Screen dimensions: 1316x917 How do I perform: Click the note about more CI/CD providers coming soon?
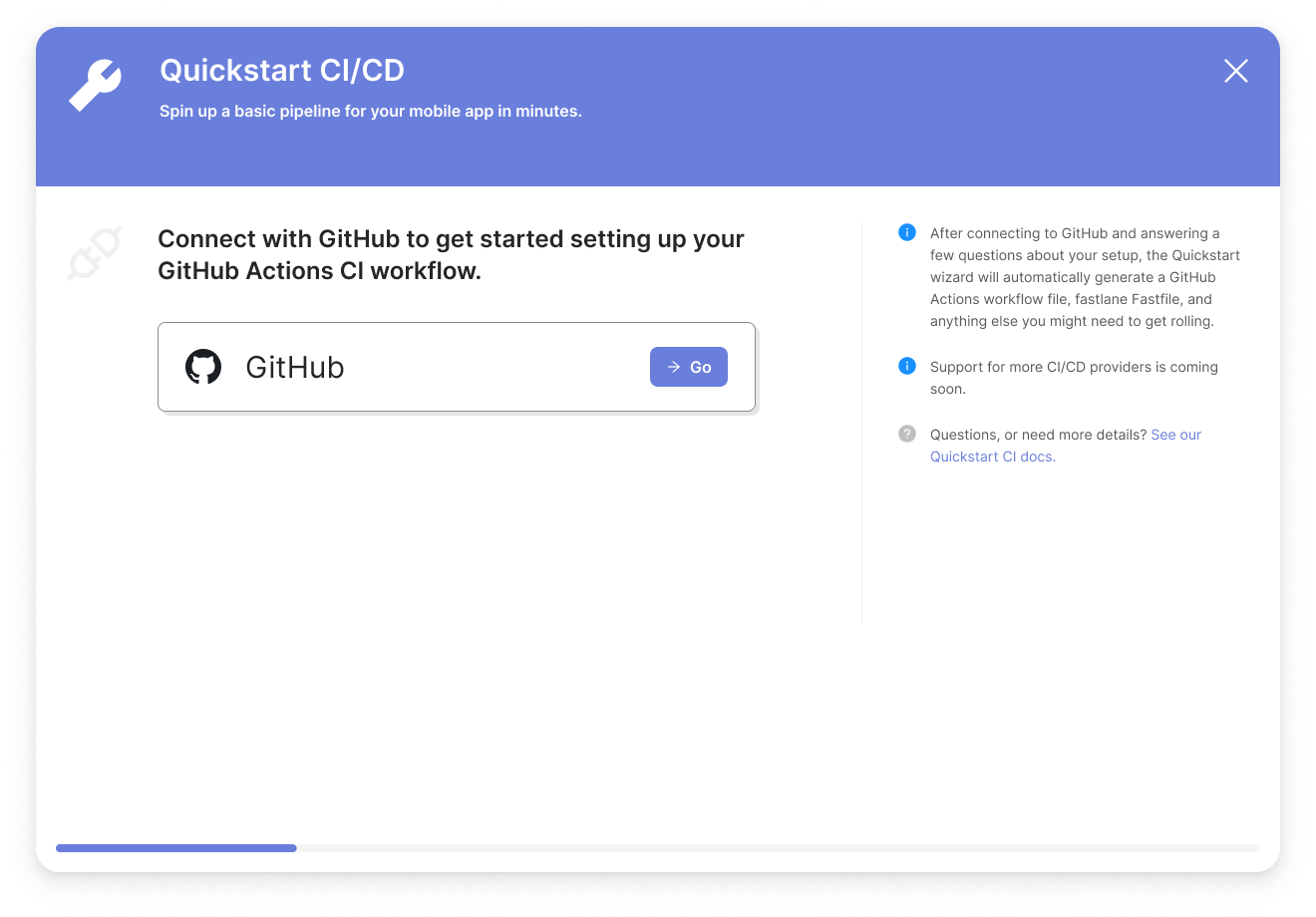coord(1074,378)
